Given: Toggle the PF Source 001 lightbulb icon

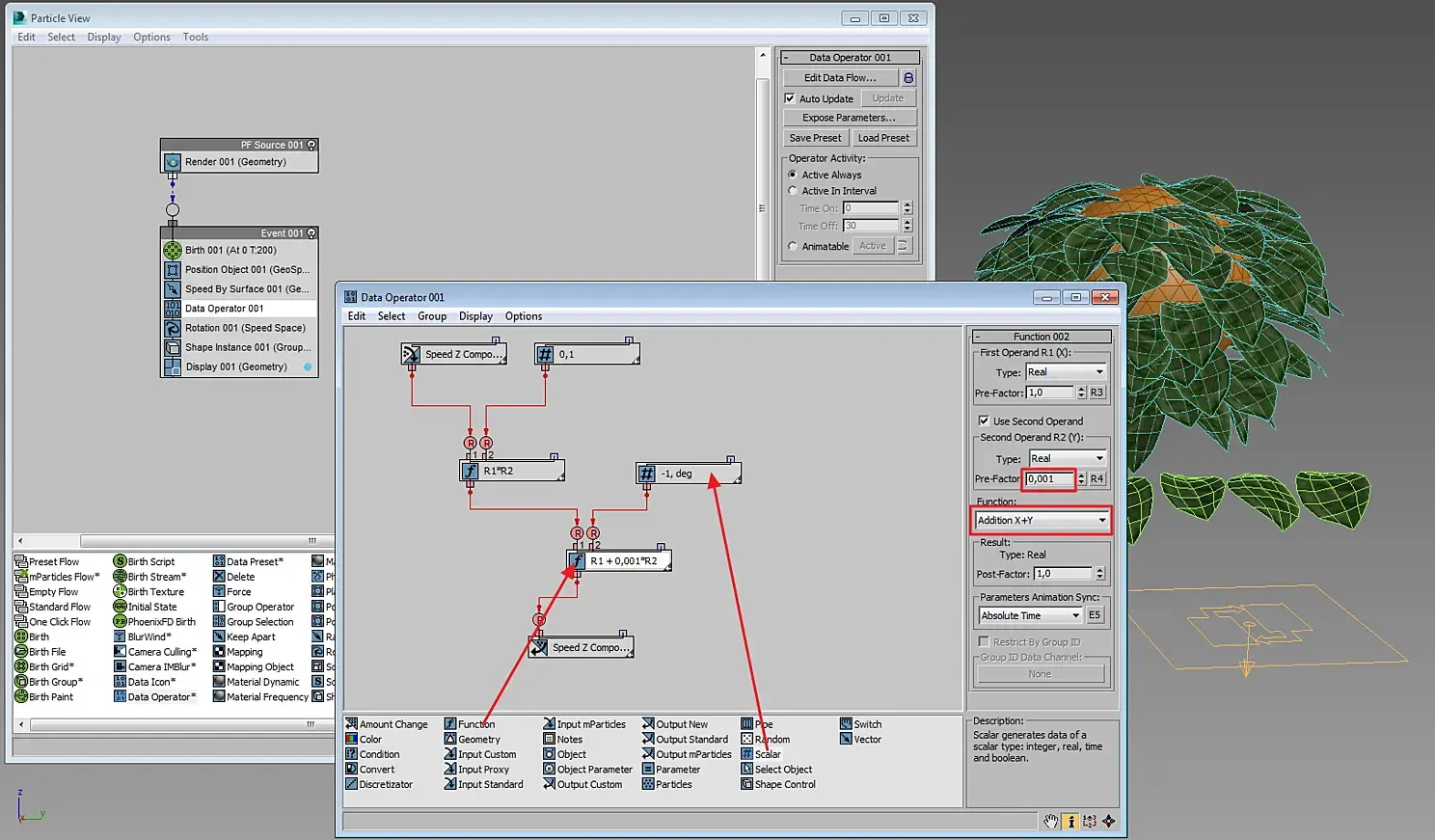Looking at the screenshot, I should pos(311,146).
